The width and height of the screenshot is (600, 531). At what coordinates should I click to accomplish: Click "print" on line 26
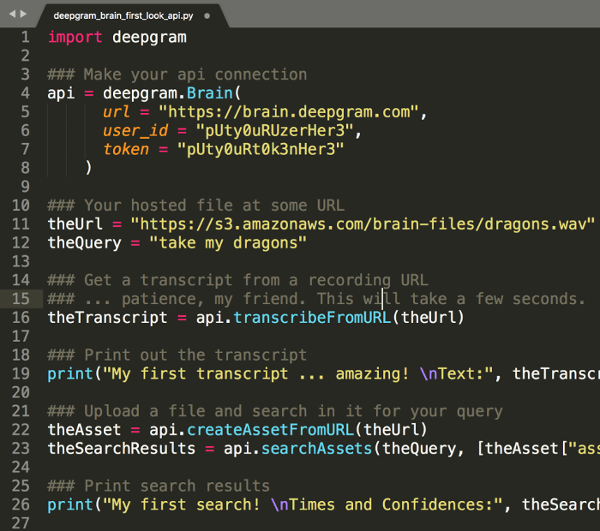(70, 505)
